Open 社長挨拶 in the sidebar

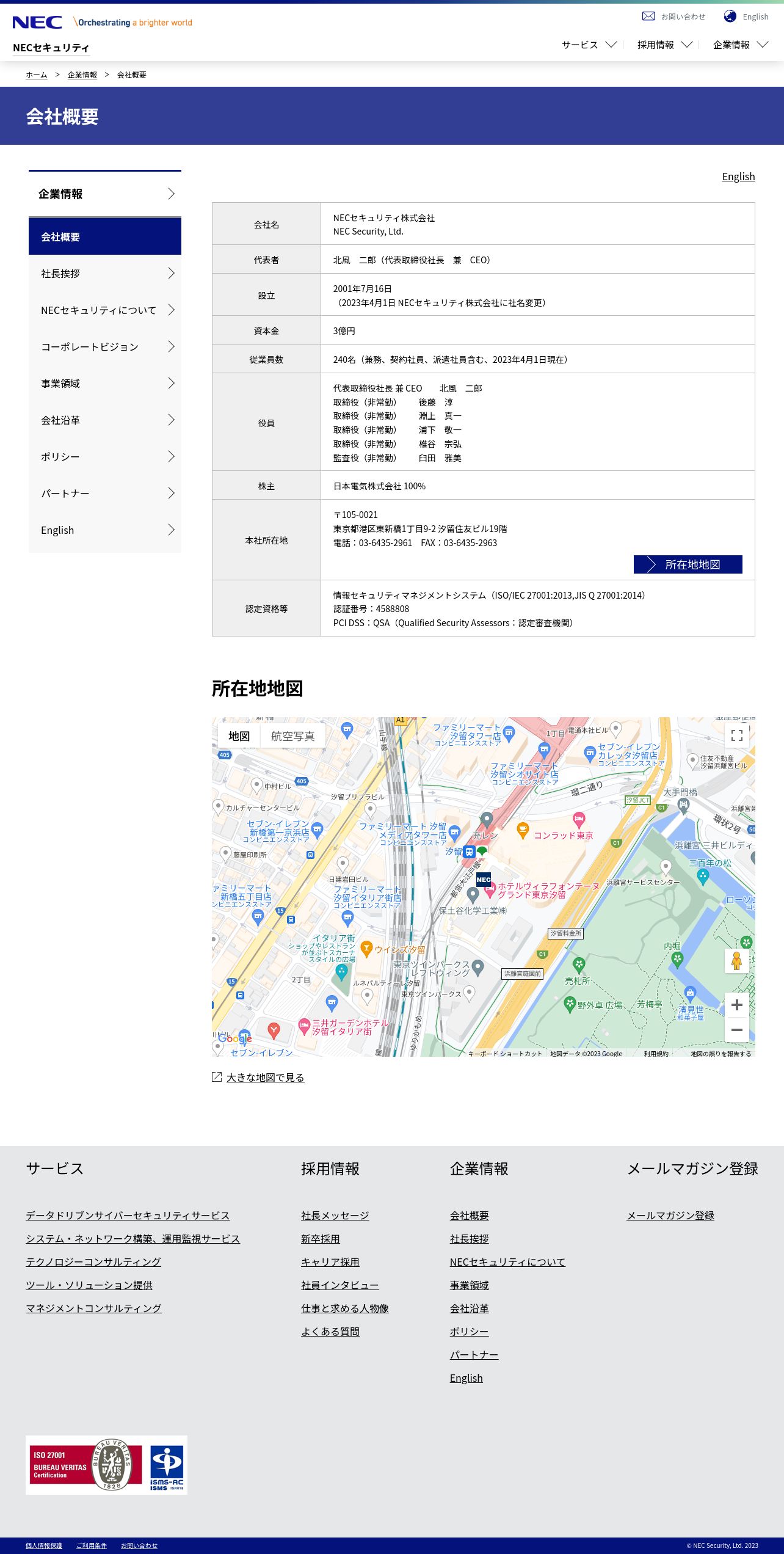(105, 273)
